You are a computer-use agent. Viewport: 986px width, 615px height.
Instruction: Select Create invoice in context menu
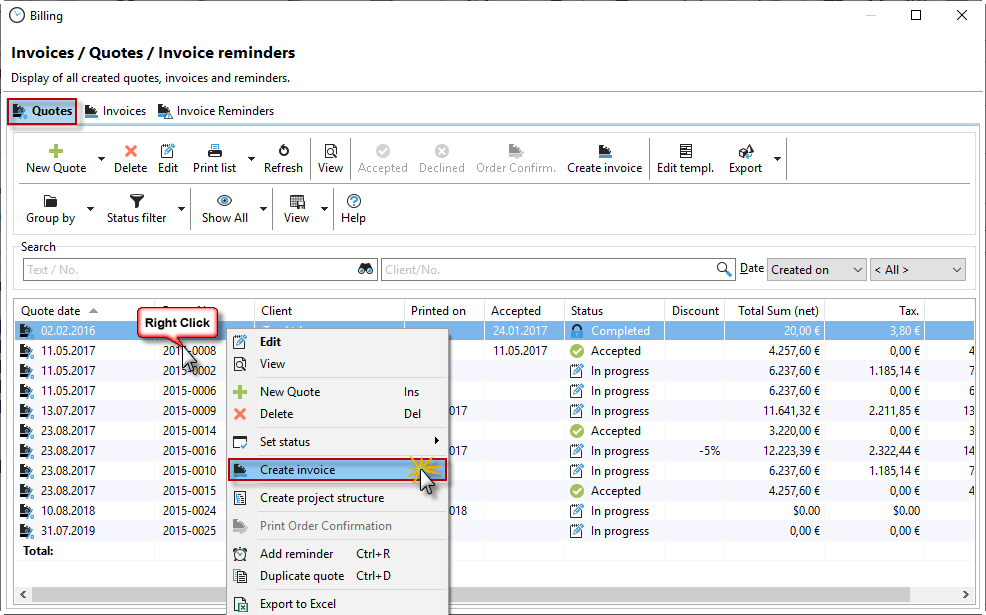[297, 470]
